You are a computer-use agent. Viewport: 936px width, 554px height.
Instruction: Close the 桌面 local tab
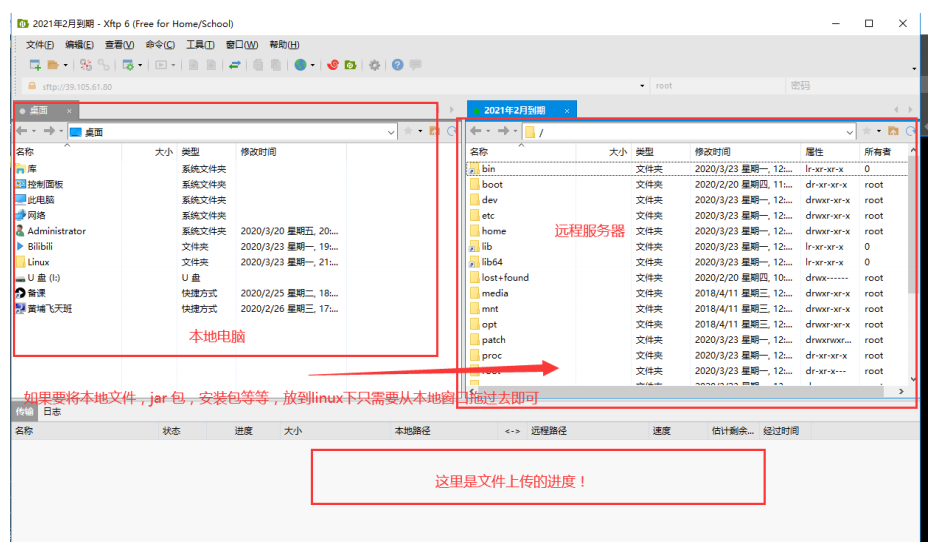click(x=69, y=110)
